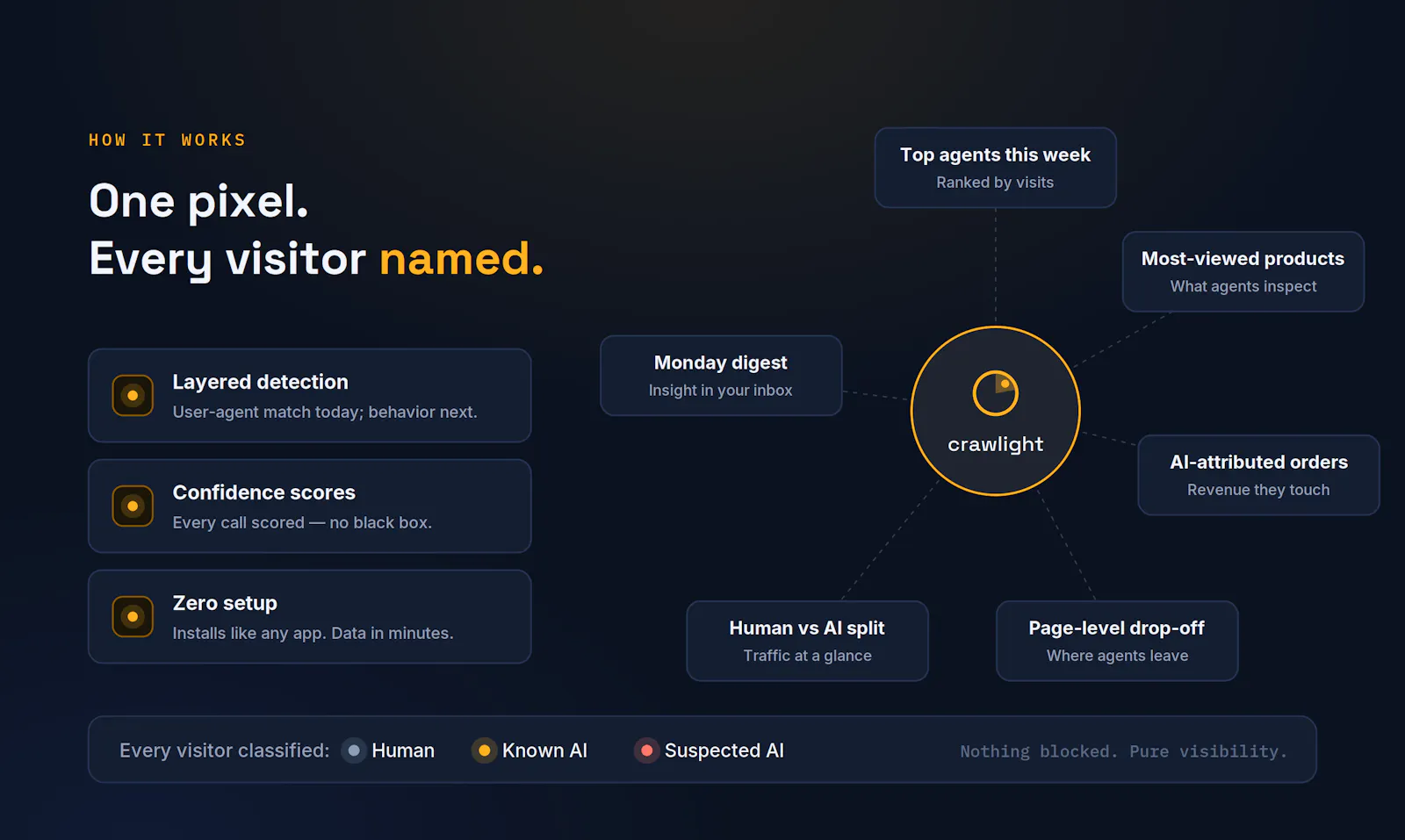Viewport: 1405px width, 840px height.
Task: Select the Confidence scores heading
Action: [x=263, y=492]
